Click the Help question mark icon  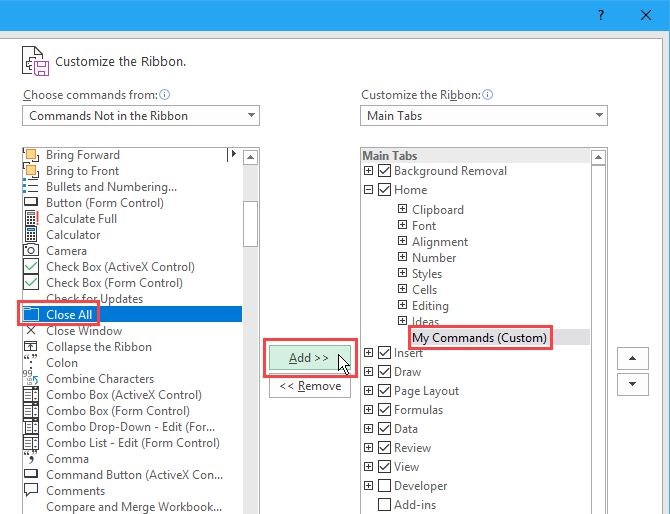click(601, 15)
